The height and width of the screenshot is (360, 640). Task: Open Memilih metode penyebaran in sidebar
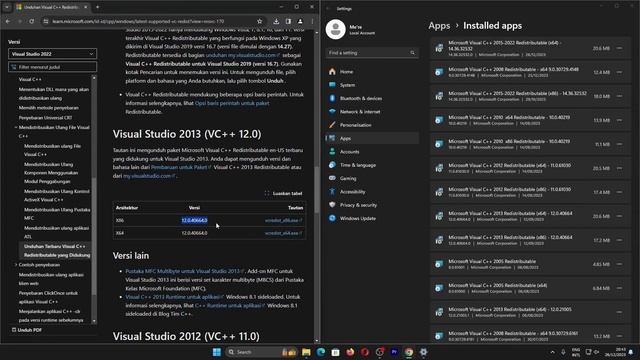pos(49,108)
